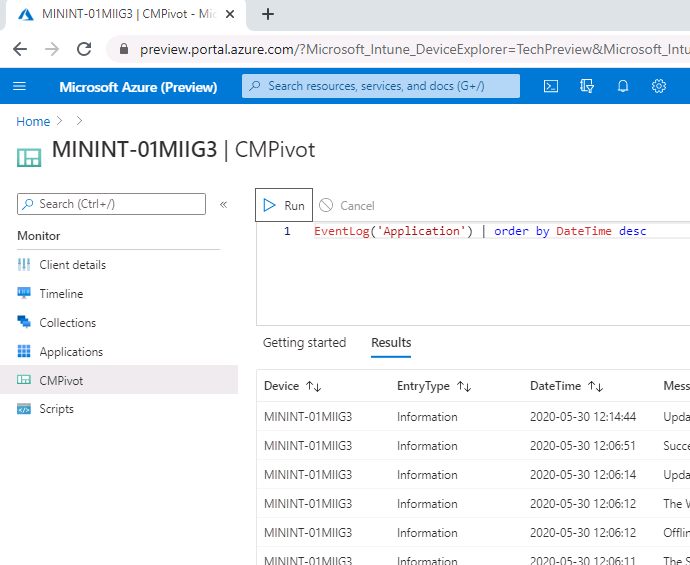
Task: Open the Azure portal hamburger menu
Action: (19, 86)
